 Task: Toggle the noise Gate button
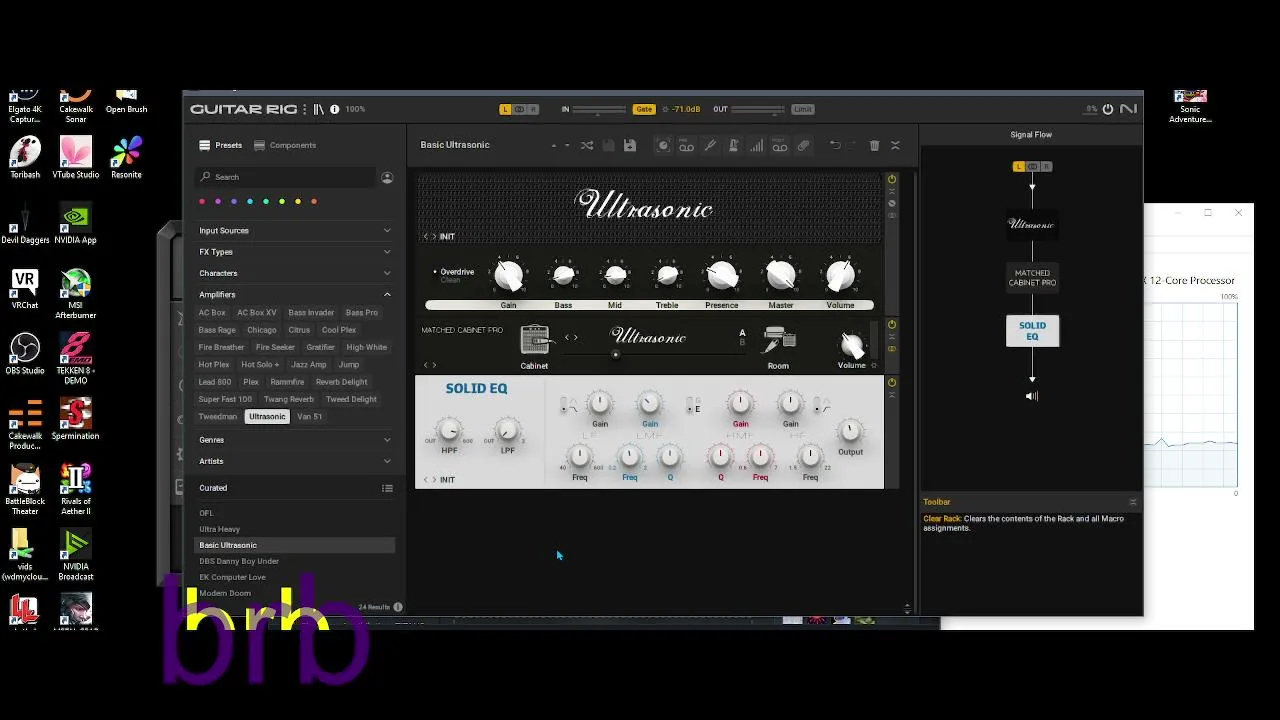click(x=644, y=109)
